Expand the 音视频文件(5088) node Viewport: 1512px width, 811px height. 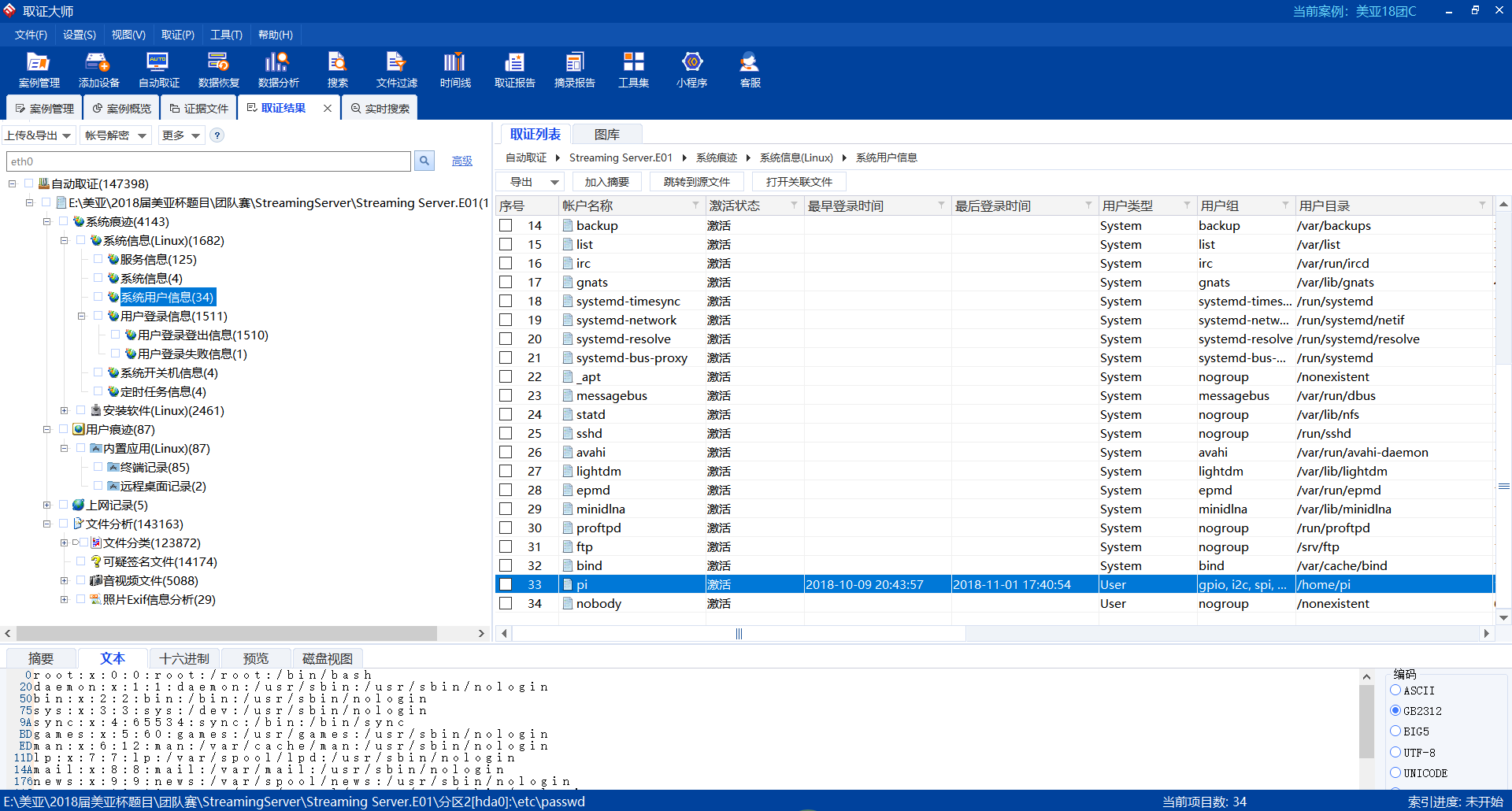coord(64,580)
